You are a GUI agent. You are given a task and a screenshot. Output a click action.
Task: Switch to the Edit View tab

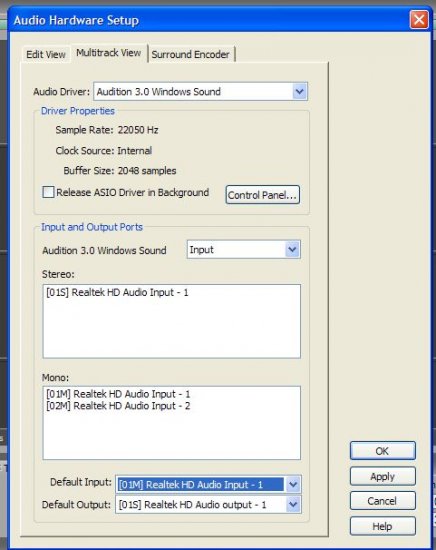(x=46, y=54)
